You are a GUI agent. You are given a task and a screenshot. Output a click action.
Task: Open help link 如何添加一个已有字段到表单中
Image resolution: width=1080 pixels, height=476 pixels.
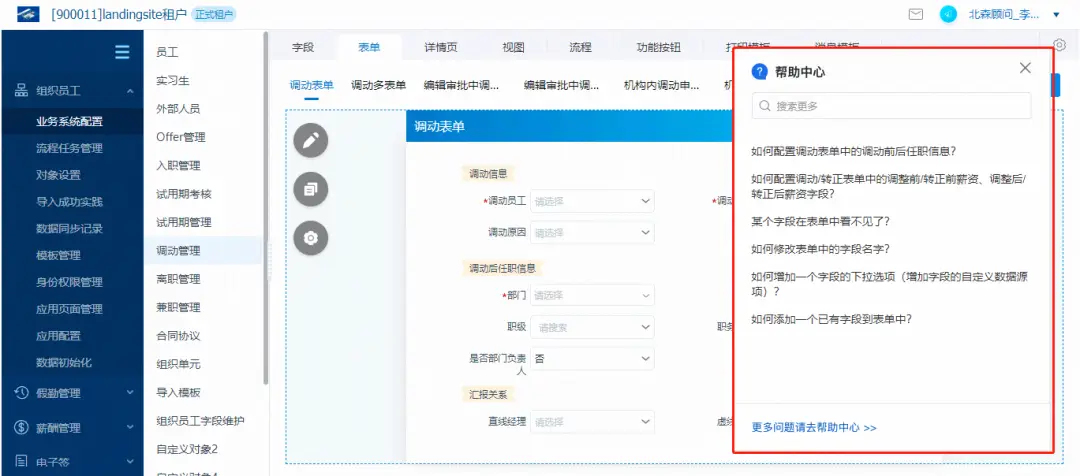pyautogui.click(x=832, y=319)
